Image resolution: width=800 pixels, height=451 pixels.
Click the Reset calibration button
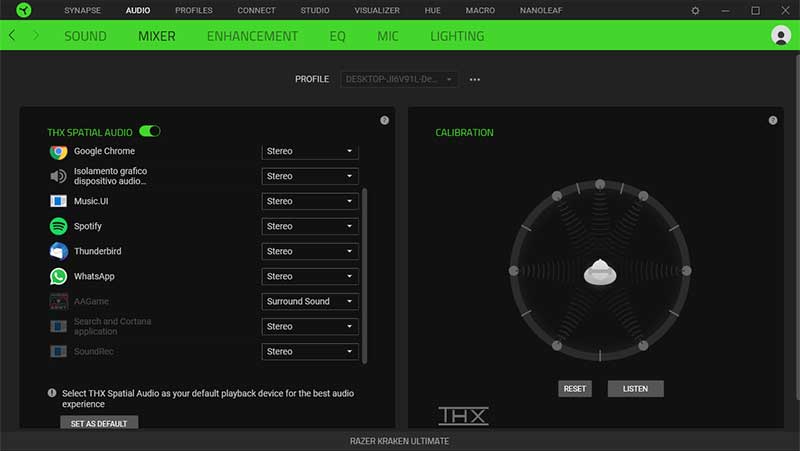pyautogui.click(x=574, y=389)
